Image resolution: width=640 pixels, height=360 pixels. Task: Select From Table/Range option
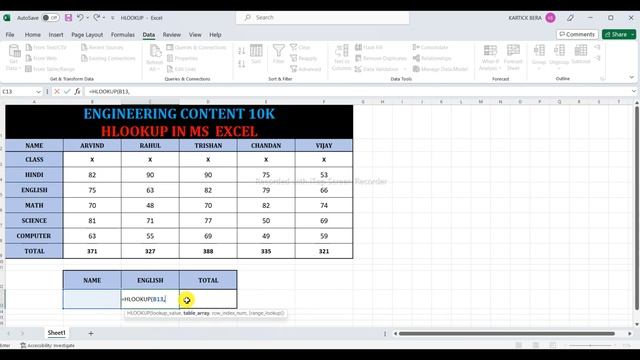(50, 69)
